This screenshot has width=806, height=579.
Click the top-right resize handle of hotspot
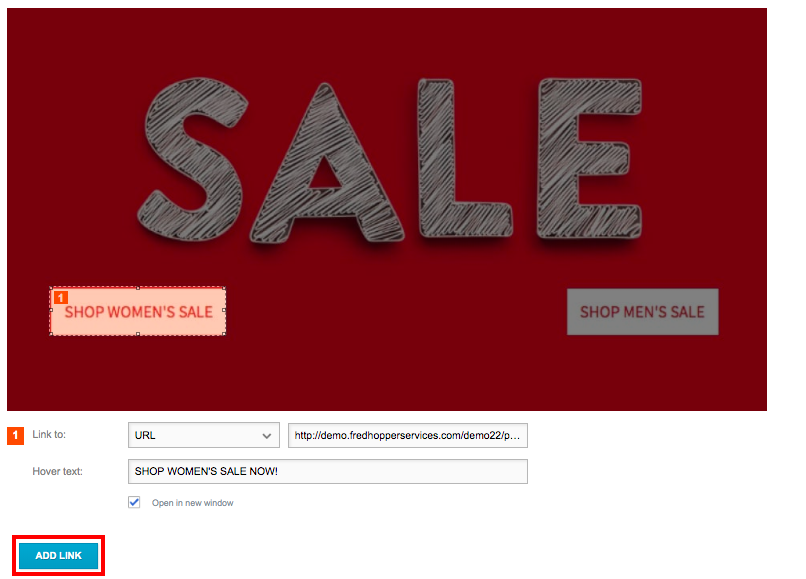pos(224,288)
